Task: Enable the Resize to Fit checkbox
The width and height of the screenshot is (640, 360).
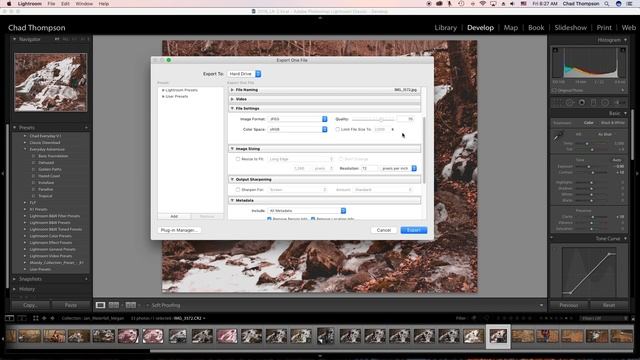Action: click(x=238, y=159)
